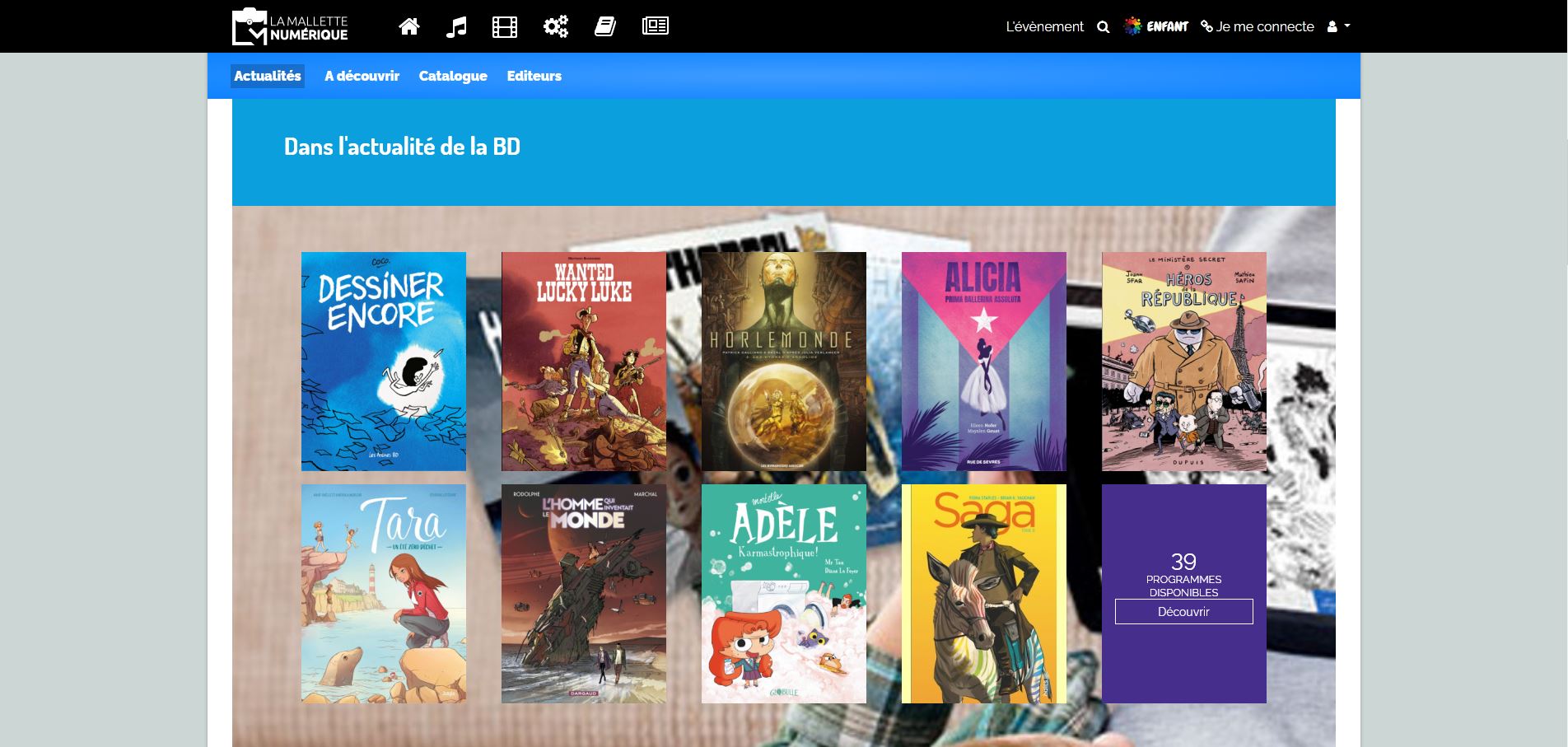The width and height of the screenshot is (1568, 747).
Task: Open the Tara comic cover
Action: pos(384,594)
